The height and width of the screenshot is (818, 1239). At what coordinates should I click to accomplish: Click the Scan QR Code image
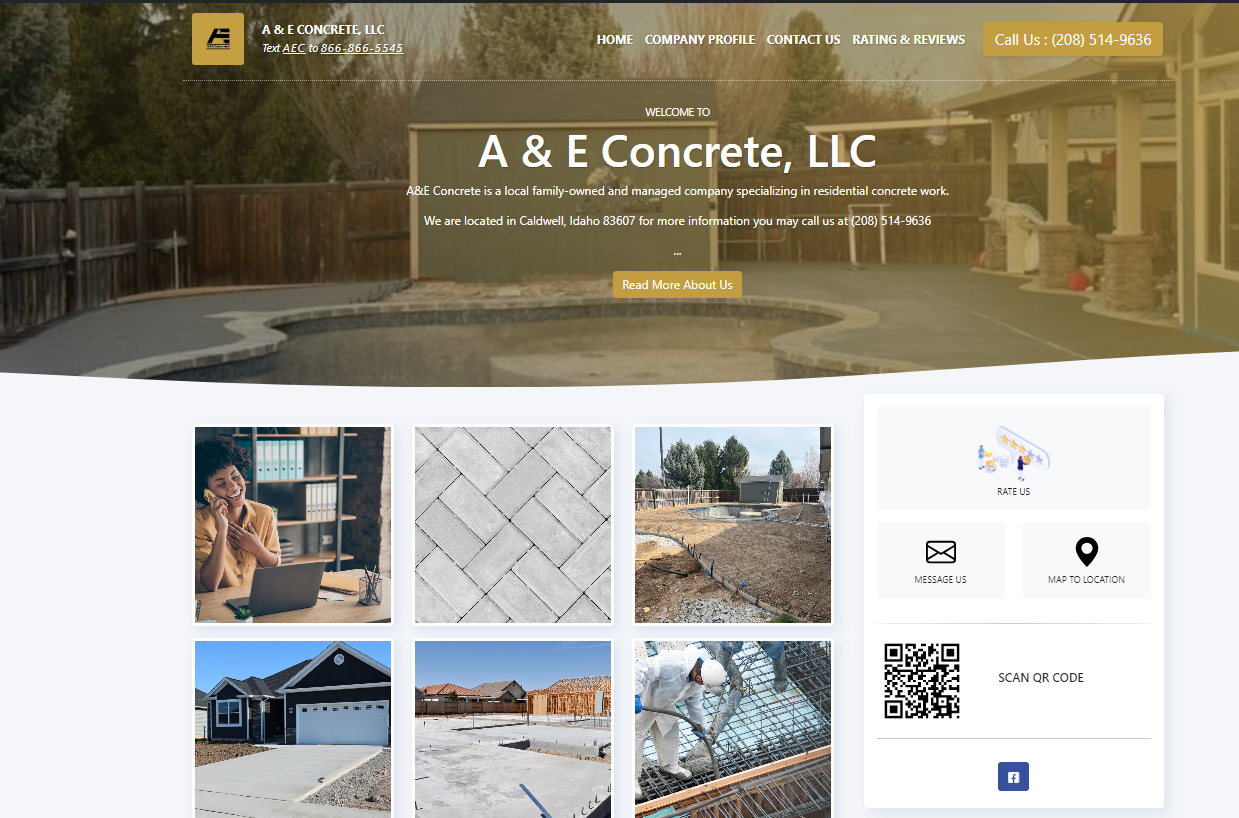point(922,680)
